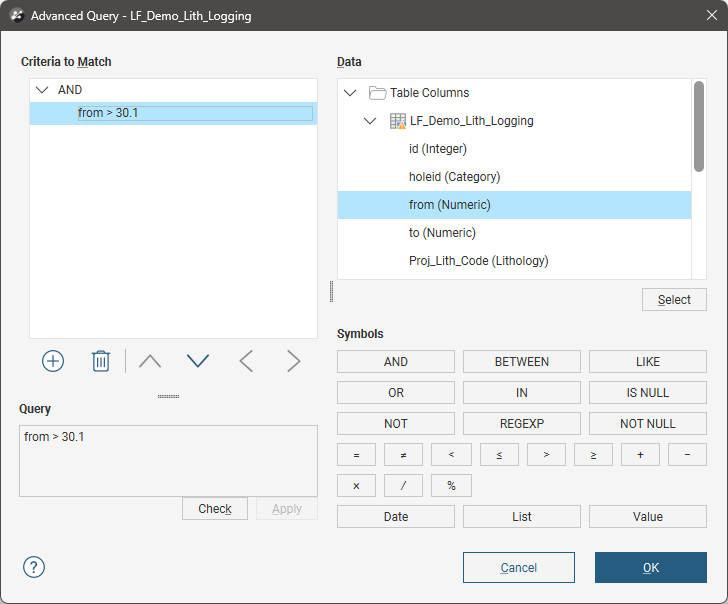Image resolution: width=728 pixels, height=604 pixels.
Task: Click the Check query button
Action: (x=215, y=509)
